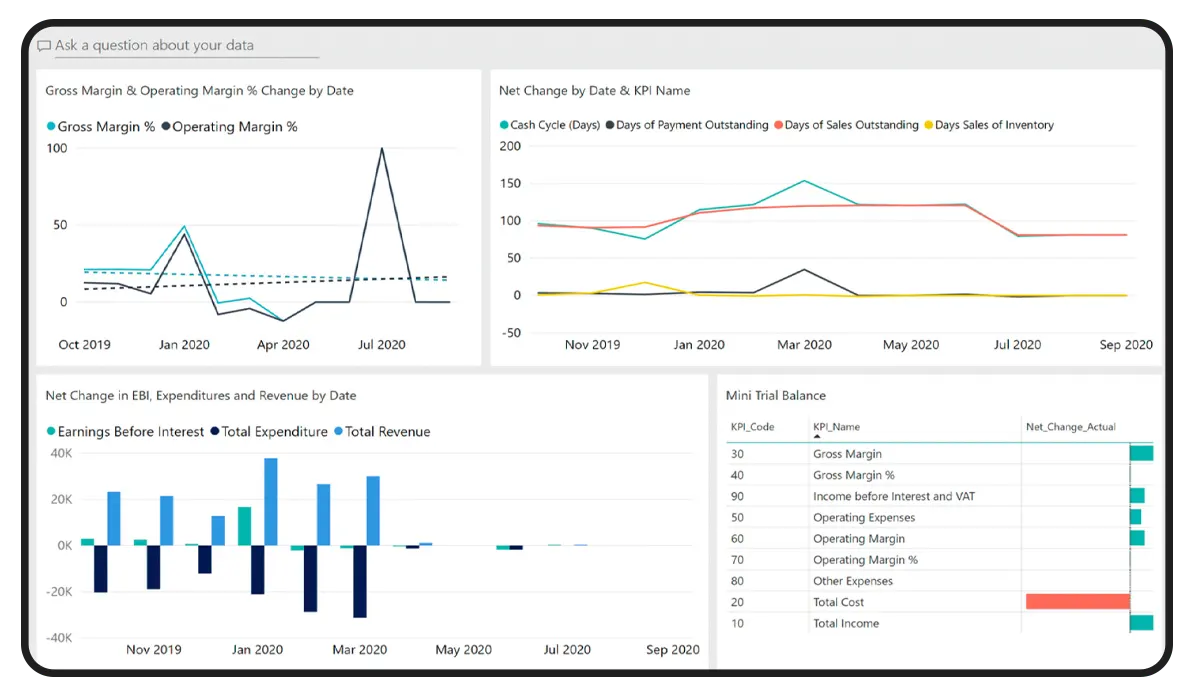Click the Mini Trial Balance title
The image size is (1200, 700).
click(x=776, y=396)
